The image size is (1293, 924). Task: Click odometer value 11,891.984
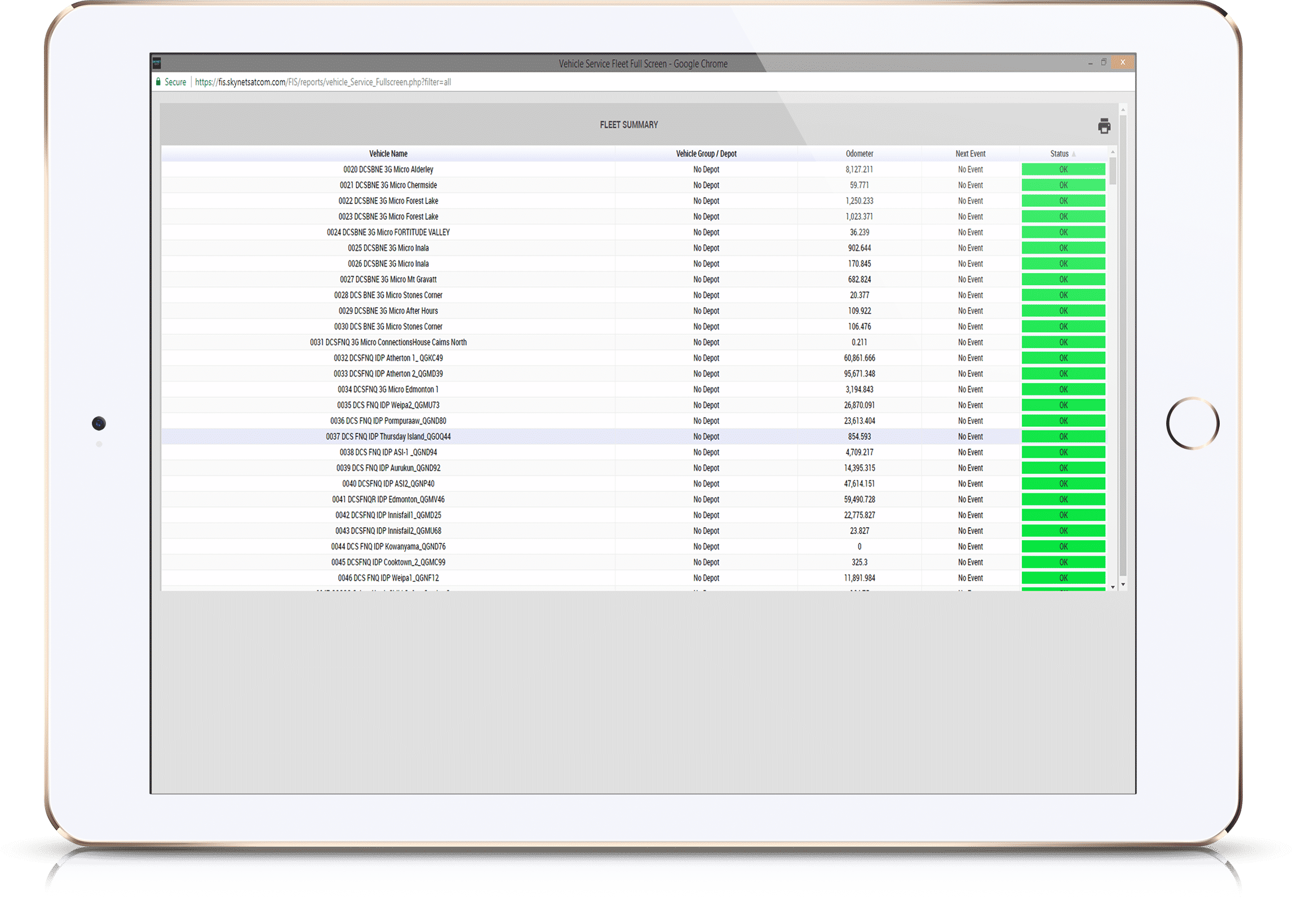pyautogui.click(x=859, y=577)
